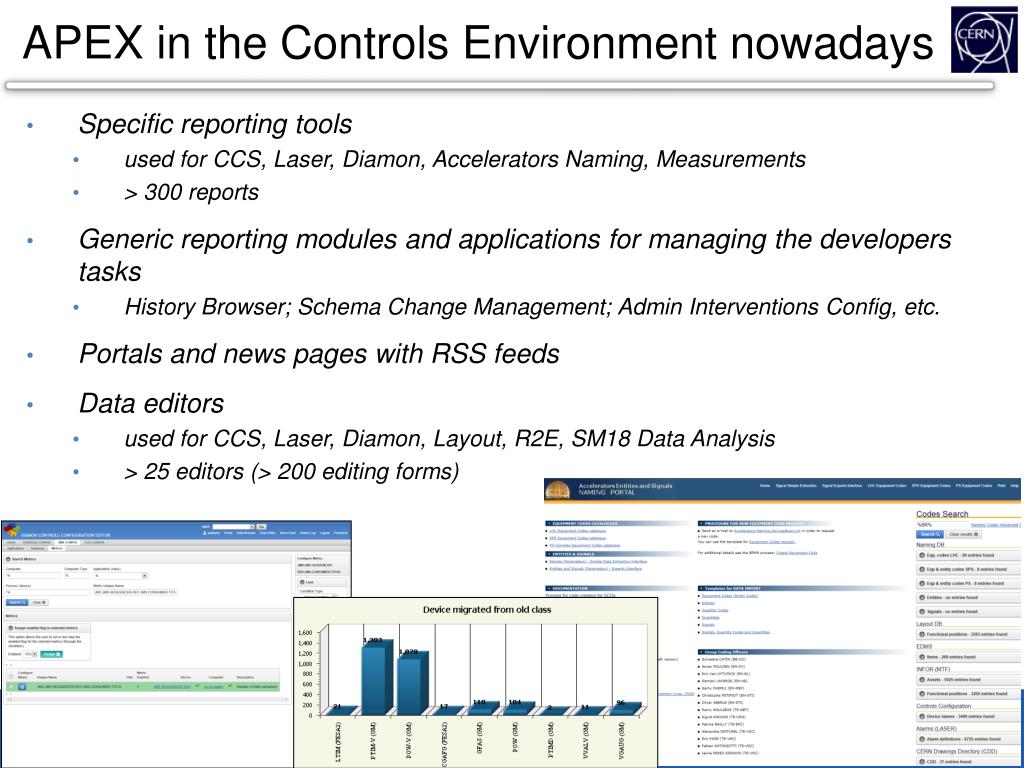The height and width of the screenshot is (768, 1024).
Task: Click the Computer input field in Search Metrics
Action: pos(33,575)
